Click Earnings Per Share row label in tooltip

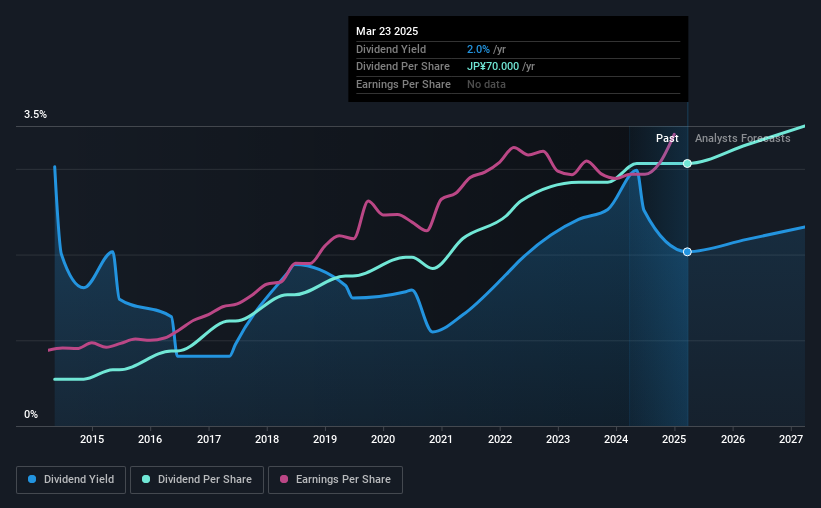403,84
